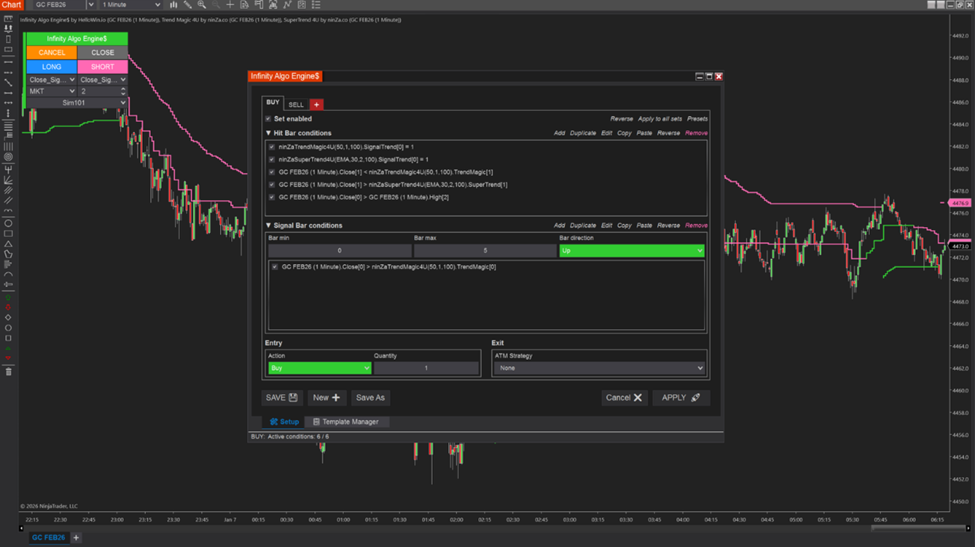Image resolution: width=975 pixels, height=547 pixels.
Task: Select the drawing tools pencil icon
Action: [x=187, y=4]
